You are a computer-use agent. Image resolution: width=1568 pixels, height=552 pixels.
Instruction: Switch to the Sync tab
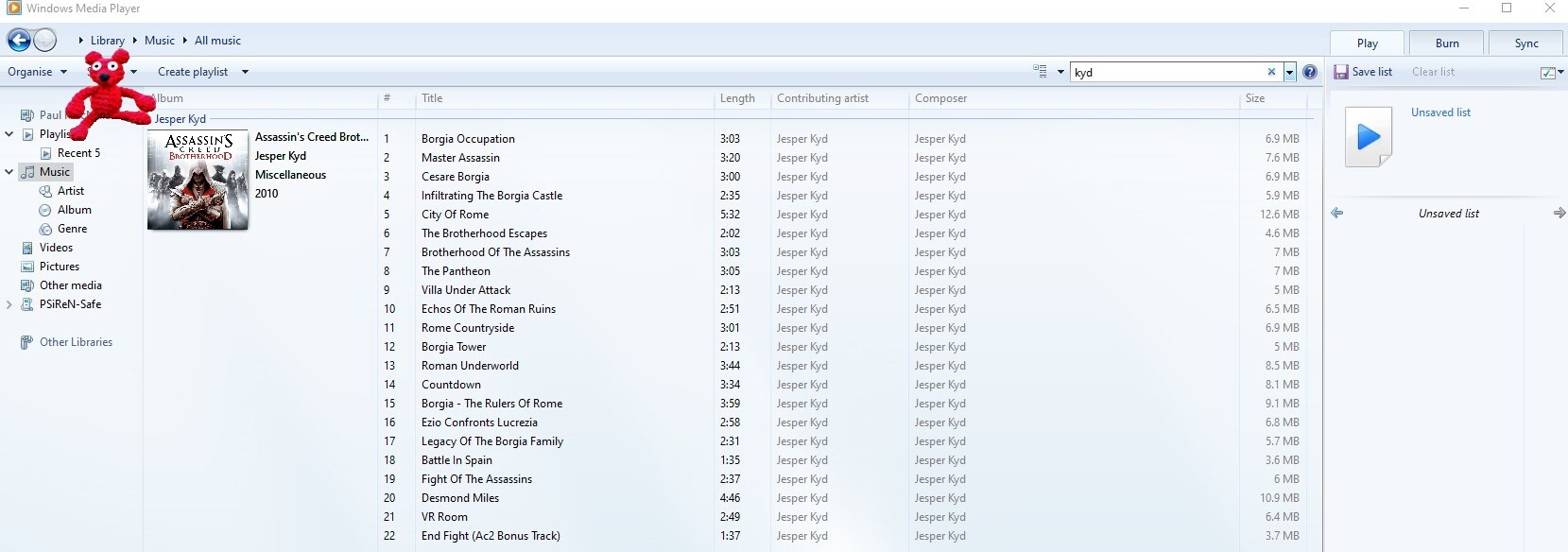point(1526,43)
